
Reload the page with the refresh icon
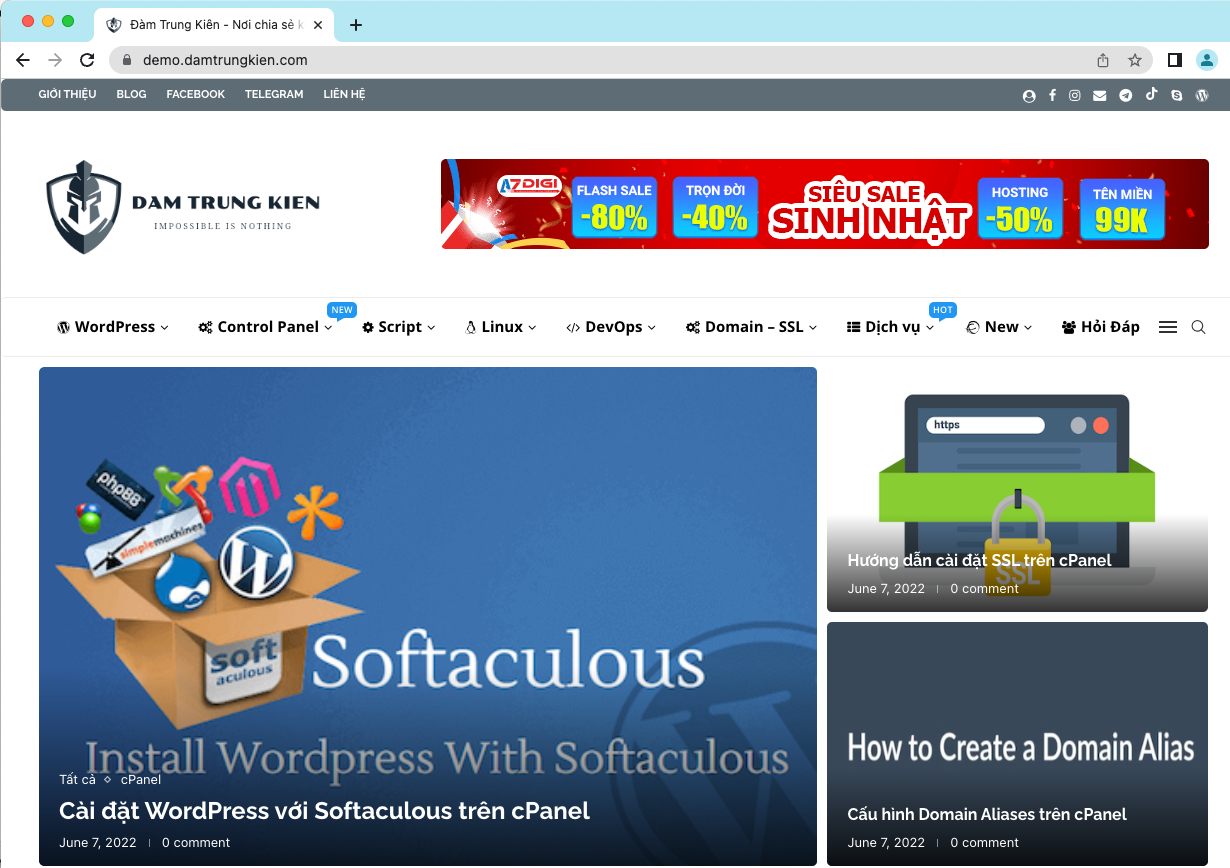pyautogui.click(x=87, y=60)
